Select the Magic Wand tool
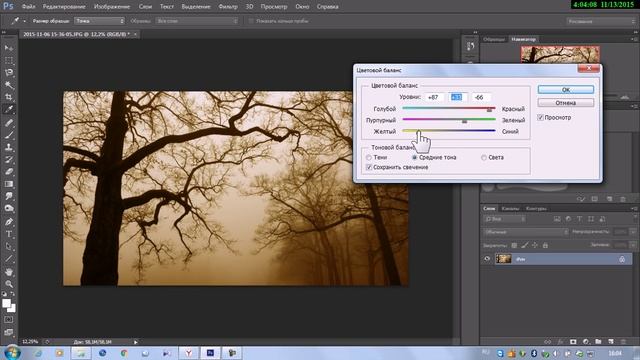The width and height of the screenshot is (640, 360). [9, 85]
